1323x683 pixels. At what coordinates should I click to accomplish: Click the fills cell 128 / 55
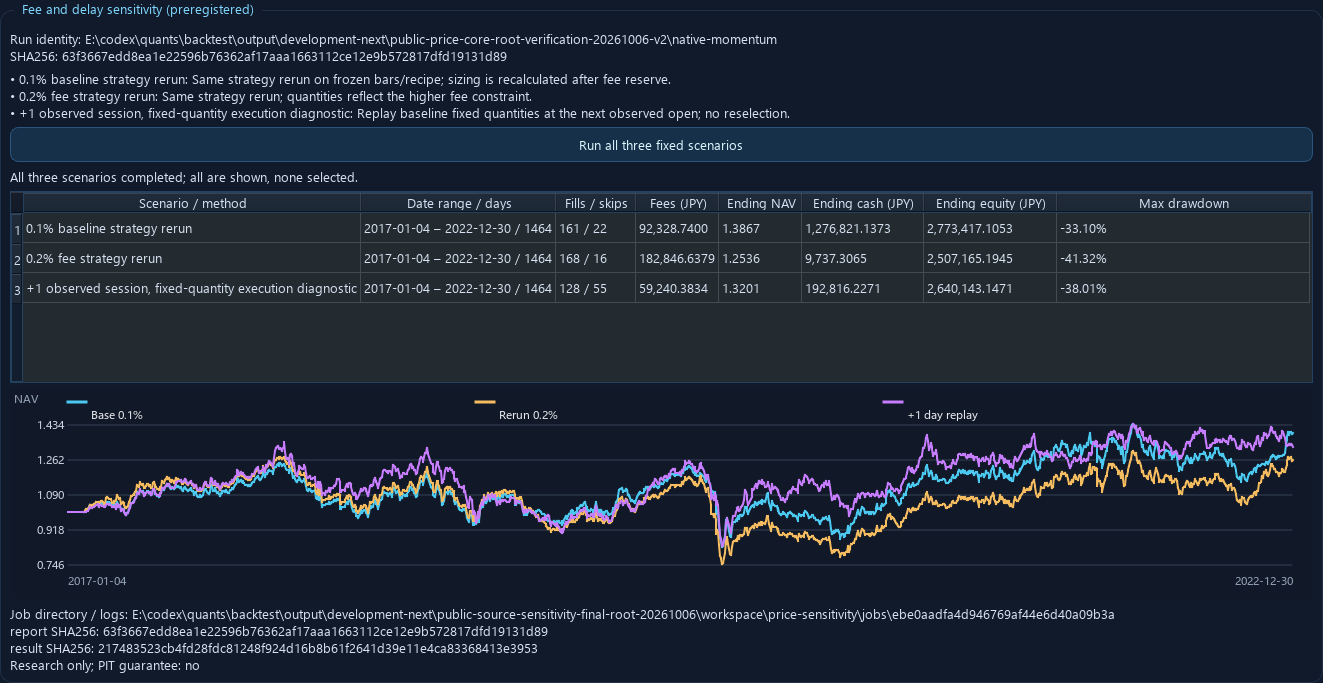596,289
